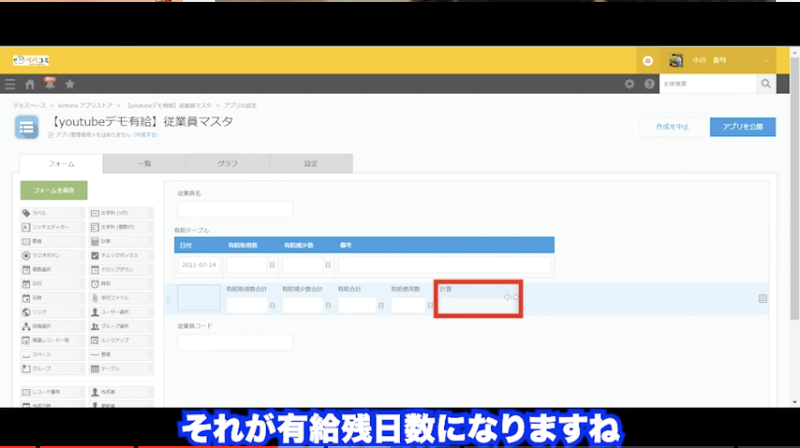Click the フォームを保存 button
Image resolution: width=800 pixels, height=448 pixels.
click(x=54, y=189)
